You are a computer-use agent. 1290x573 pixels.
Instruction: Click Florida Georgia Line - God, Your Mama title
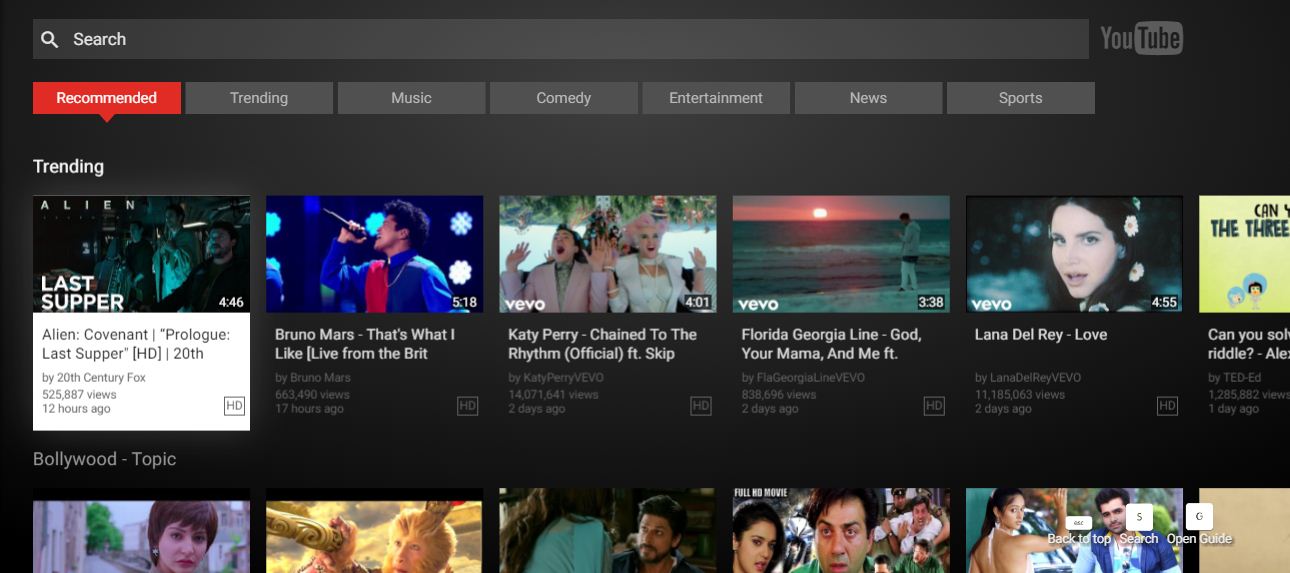pos(832,344)
